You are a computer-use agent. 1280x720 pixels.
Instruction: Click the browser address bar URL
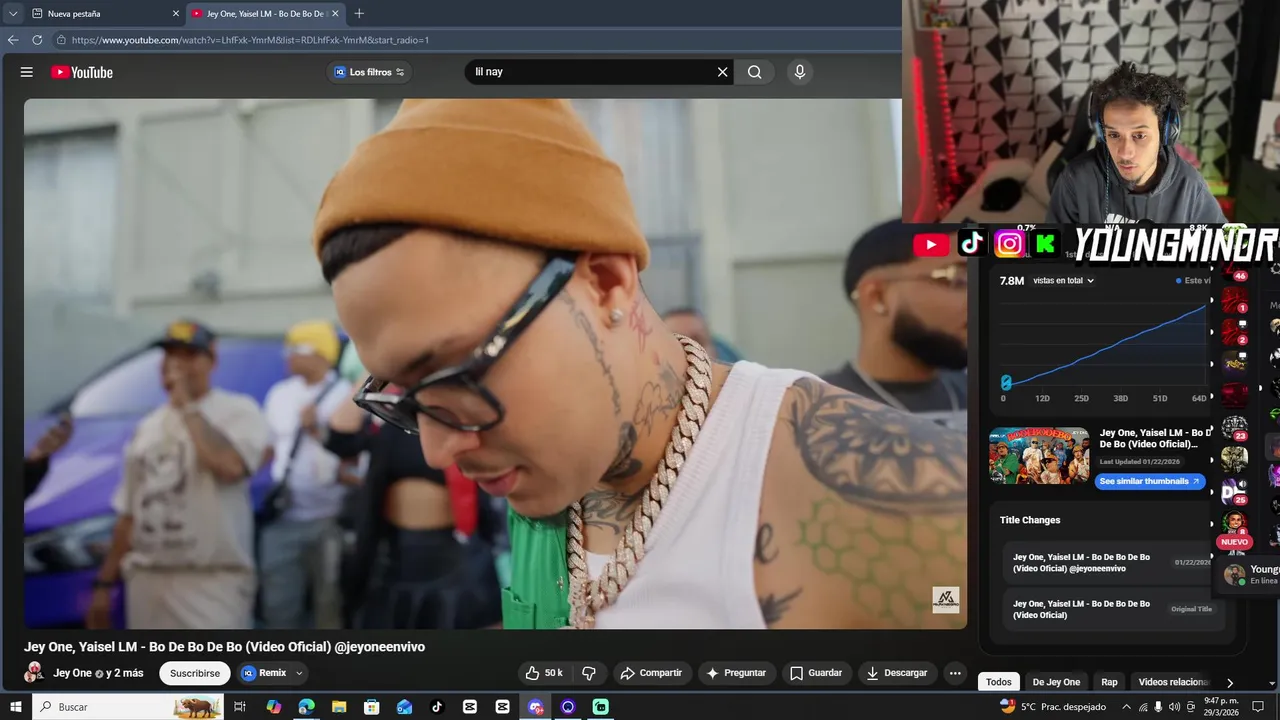click(x=250, y=40)
